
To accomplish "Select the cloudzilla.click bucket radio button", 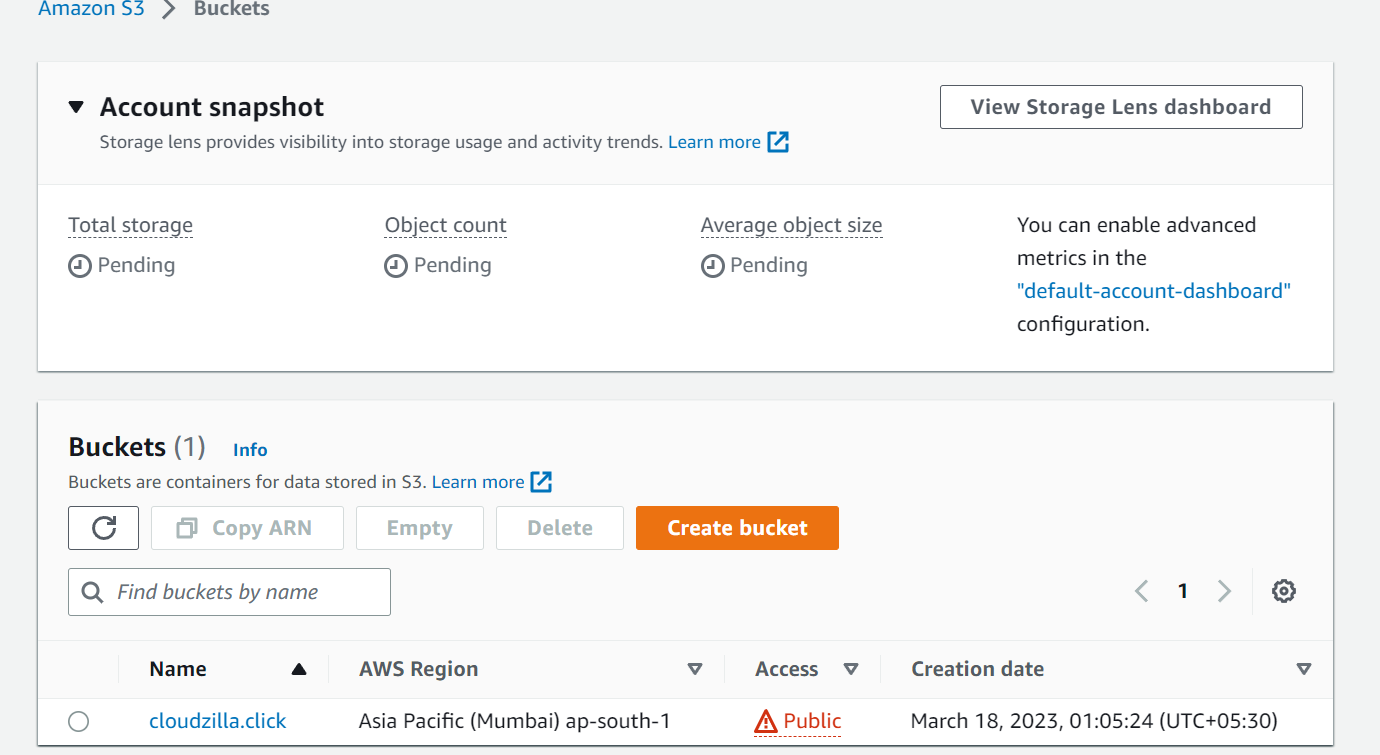I will coord(79,721).
